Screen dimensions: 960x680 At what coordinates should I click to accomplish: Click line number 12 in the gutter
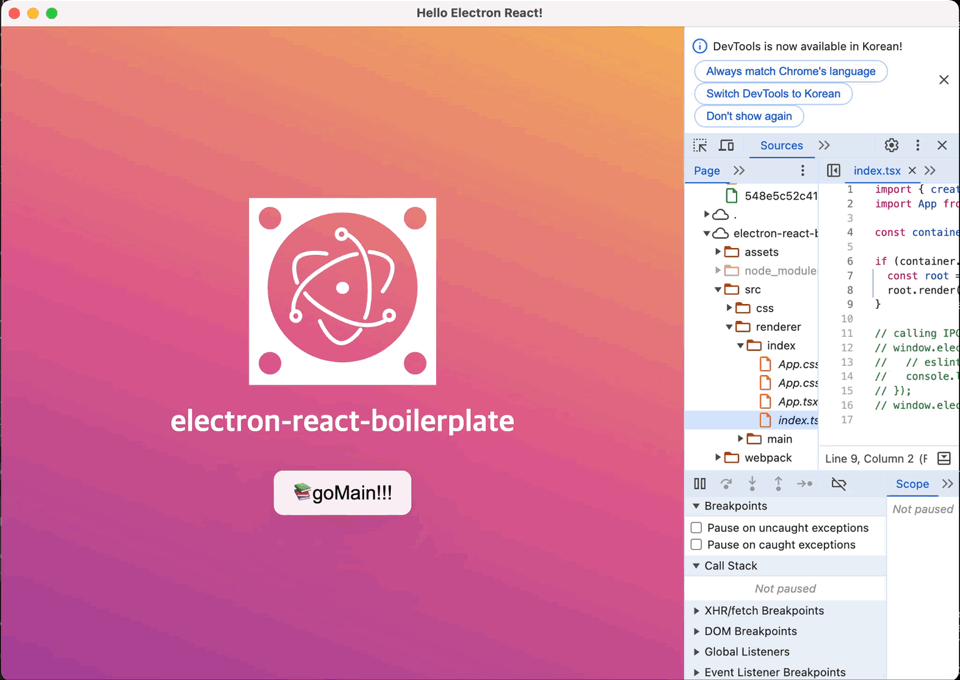pos(847,348)
